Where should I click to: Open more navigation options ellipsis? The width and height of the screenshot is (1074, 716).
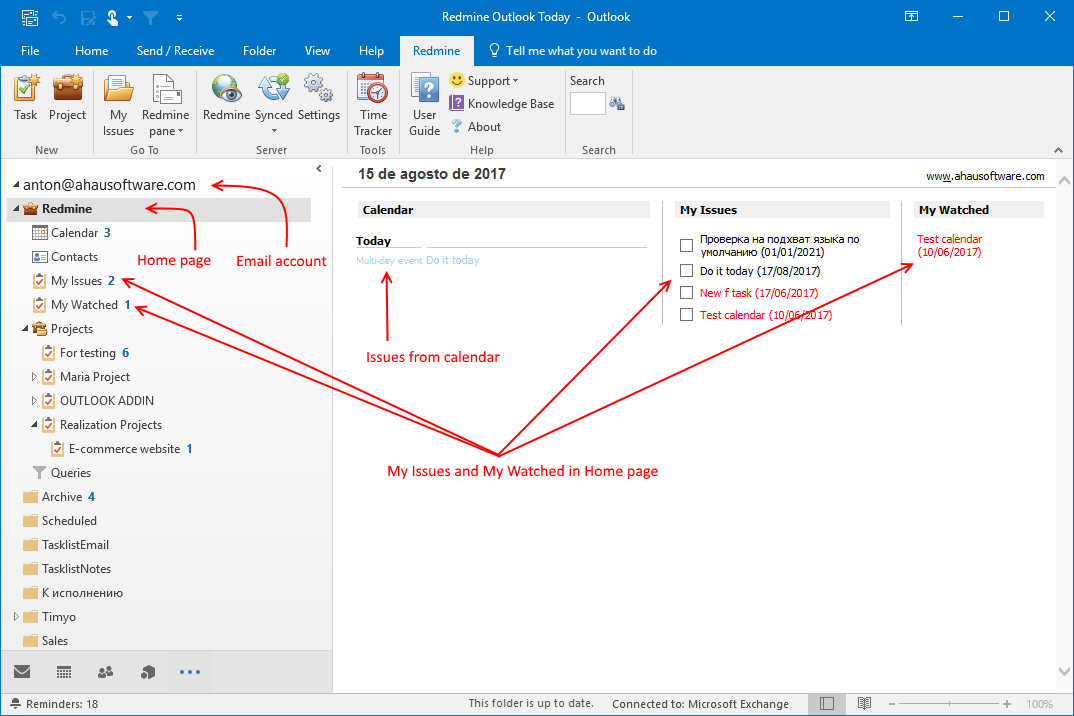click(x=190, y=672)
